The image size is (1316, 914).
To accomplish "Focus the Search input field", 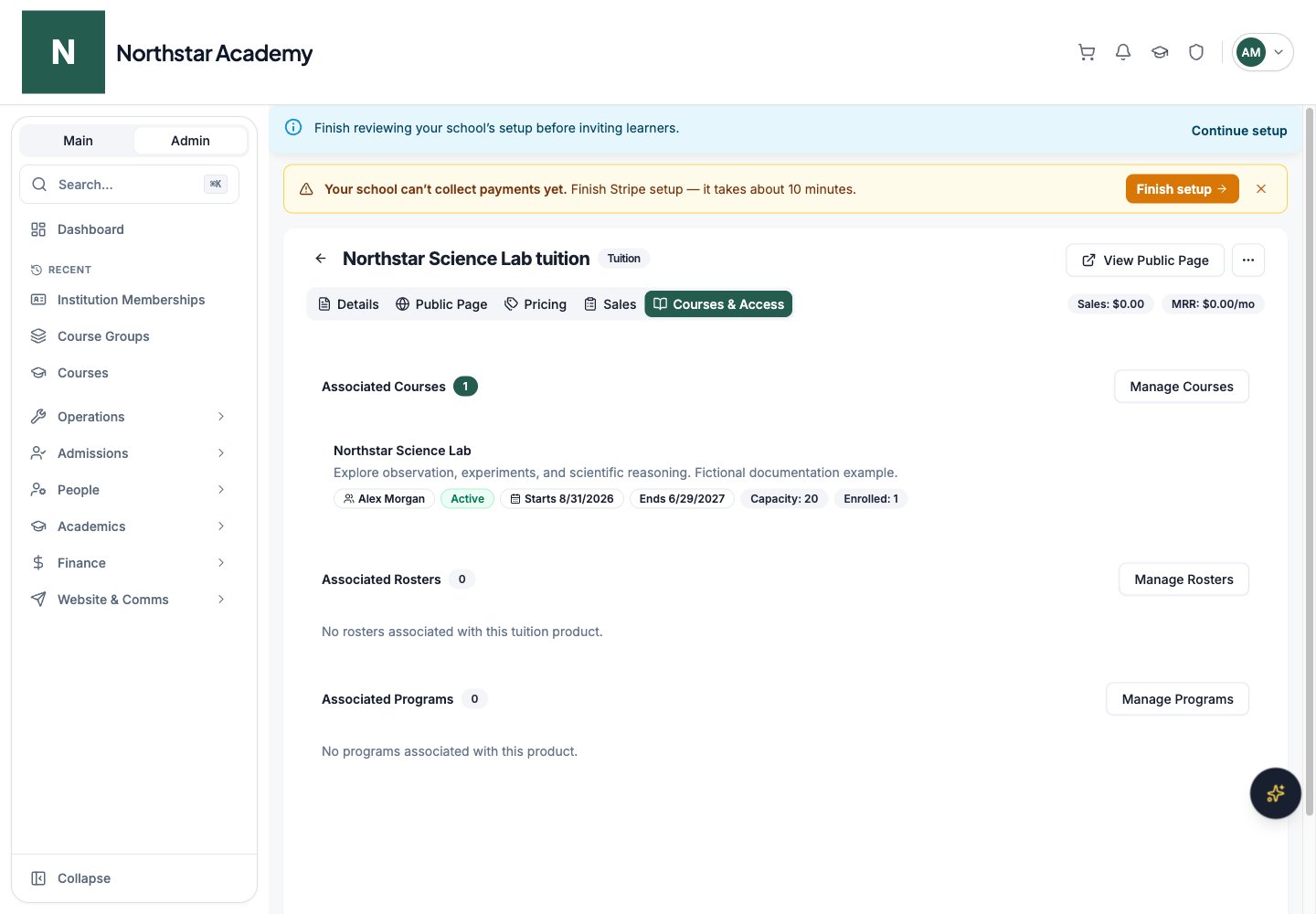I will click(129, 184).
